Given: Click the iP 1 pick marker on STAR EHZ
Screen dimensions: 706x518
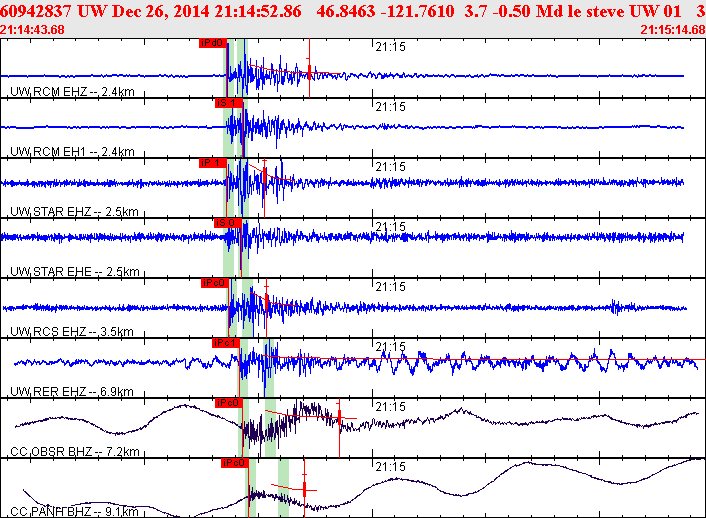Looking at the screenshot, I should pos(213,163).
